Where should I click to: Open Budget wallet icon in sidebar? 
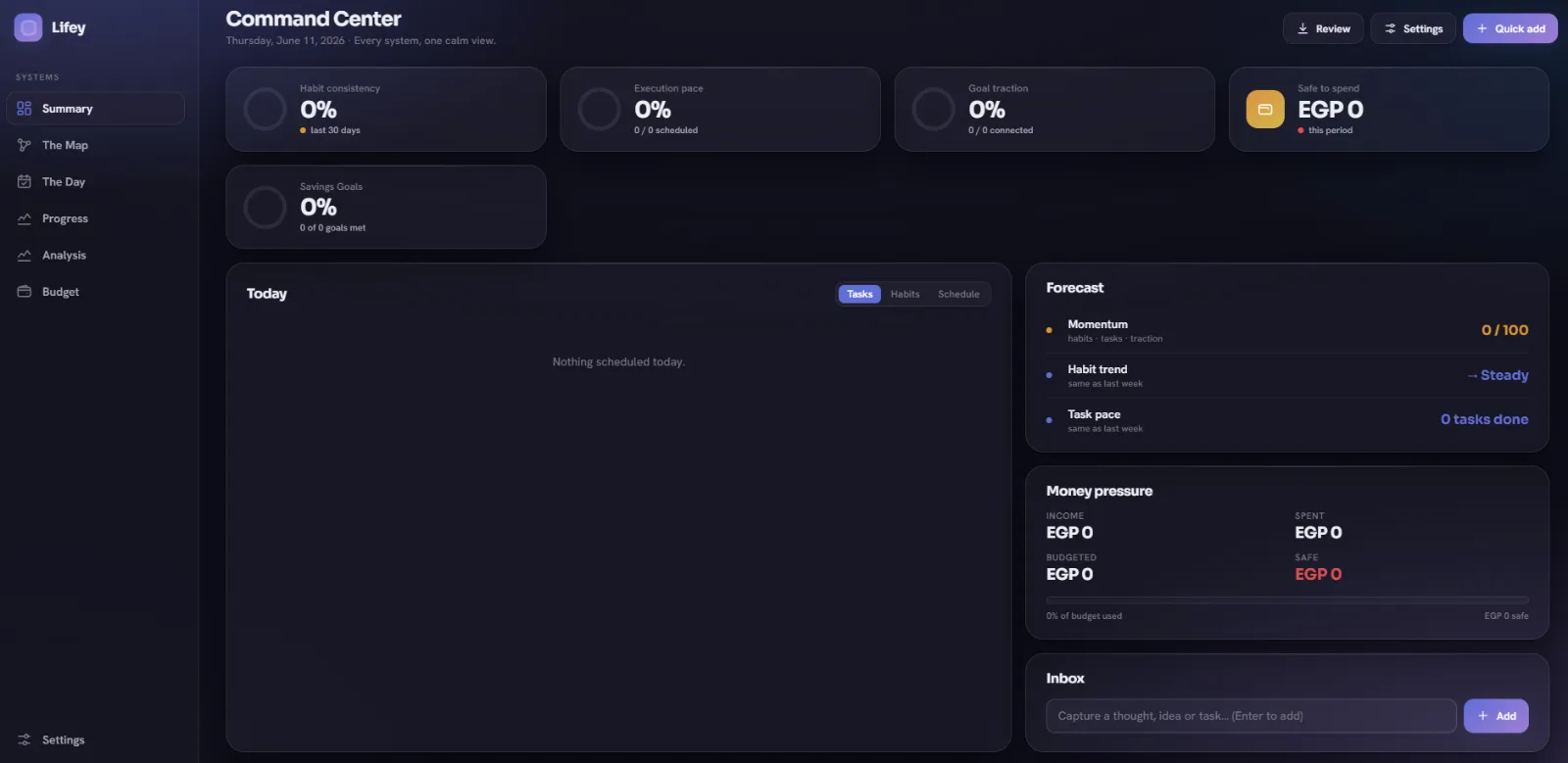click(x=24, y=292)
